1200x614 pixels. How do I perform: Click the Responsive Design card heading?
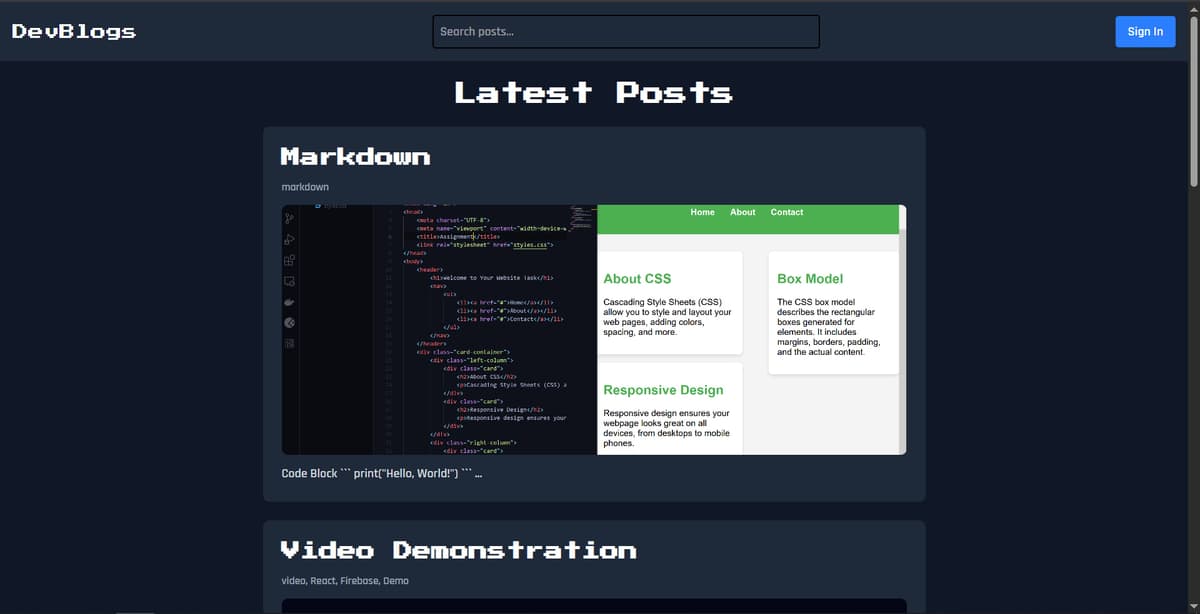663,390
